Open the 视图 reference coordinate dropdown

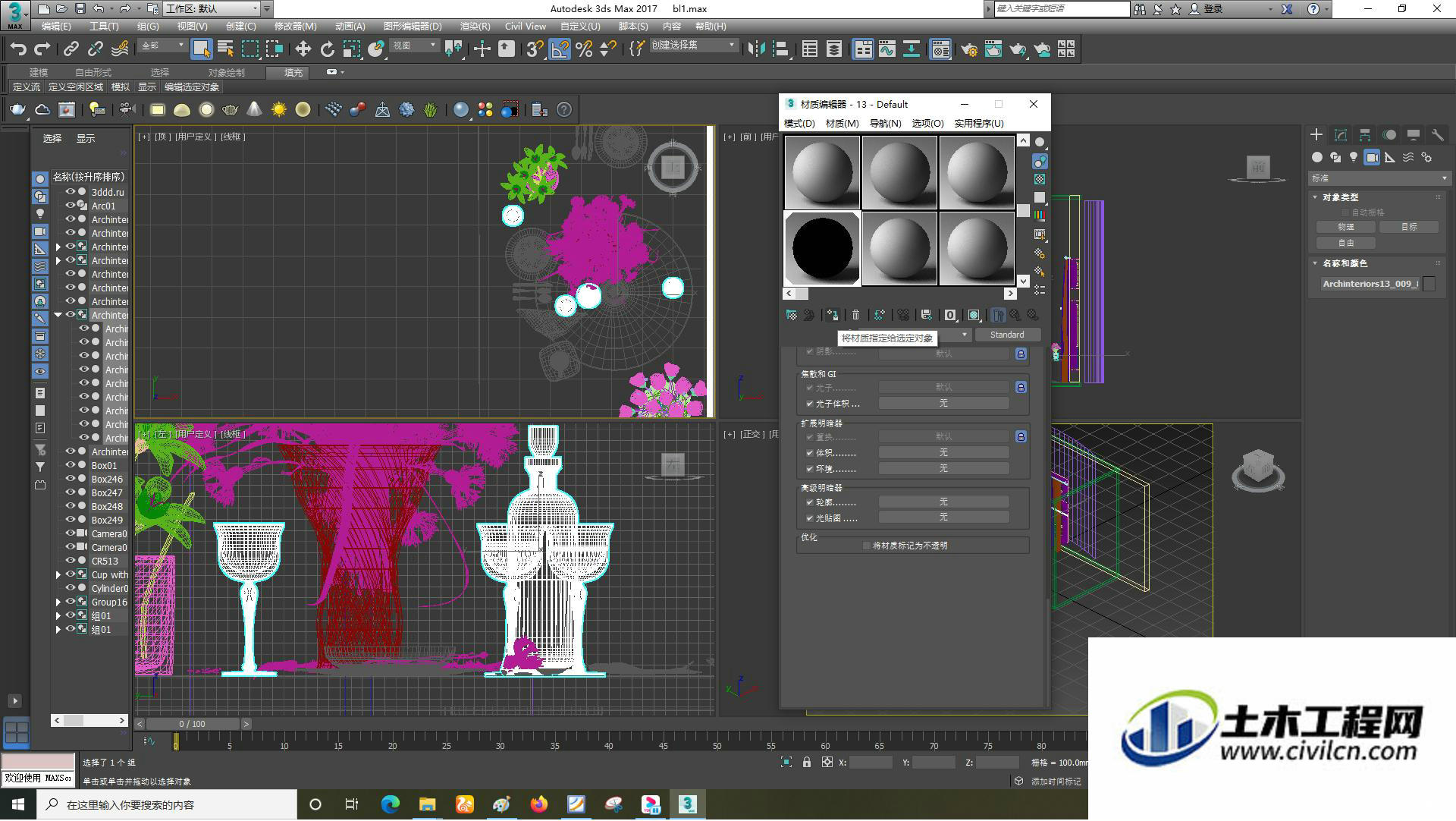point(414,46)
